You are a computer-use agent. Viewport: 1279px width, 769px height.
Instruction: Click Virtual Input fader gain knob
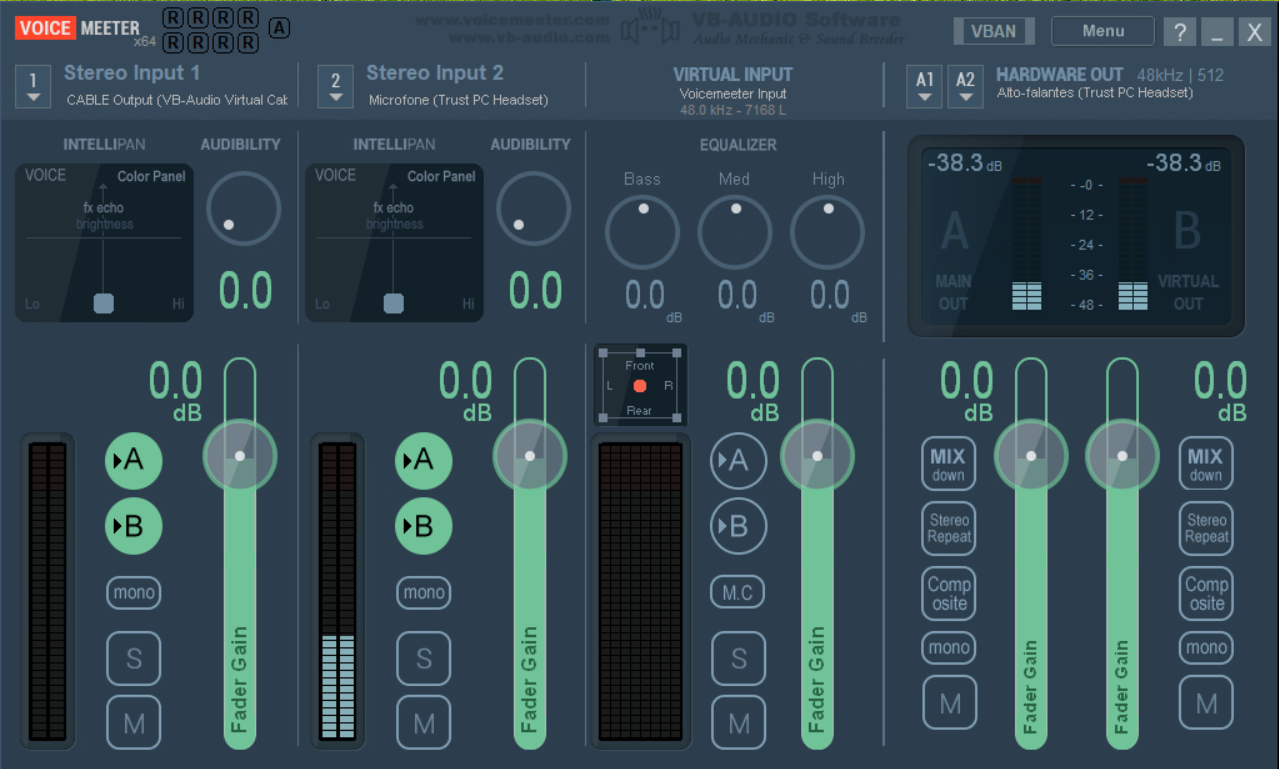[817, 456]
